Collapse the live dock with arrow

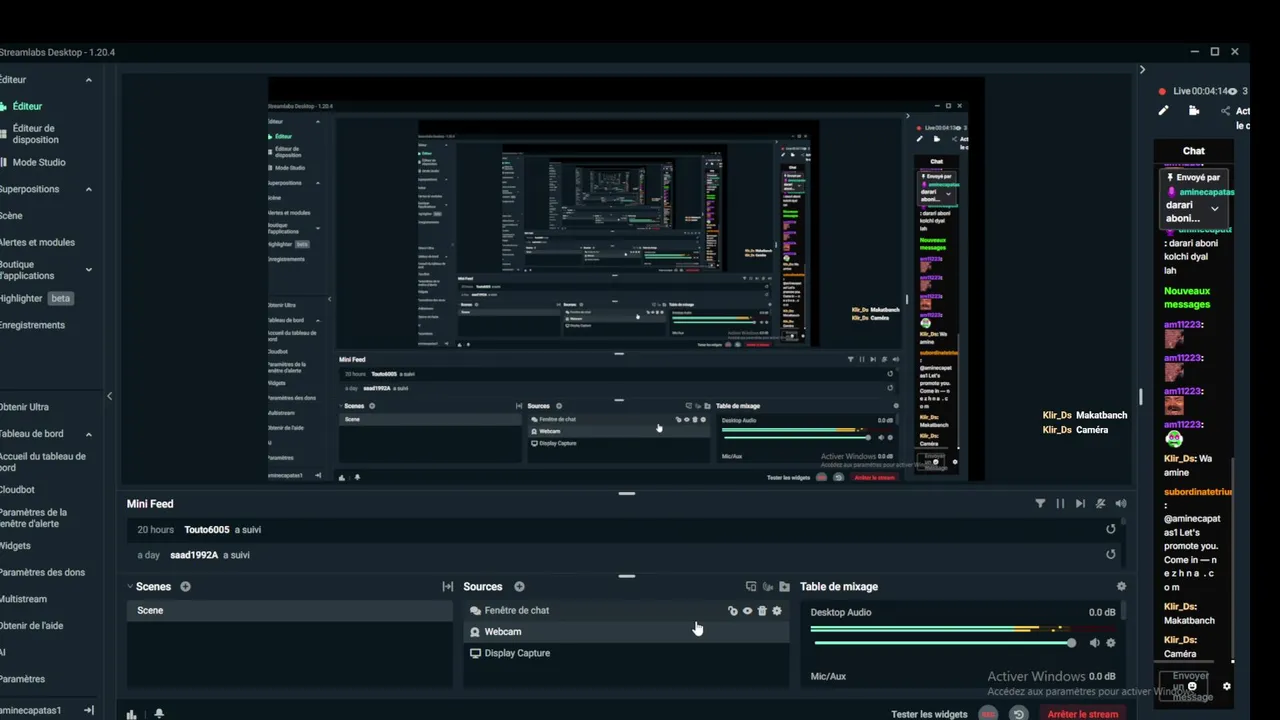pyautogui.click(x=1142, y=70)
